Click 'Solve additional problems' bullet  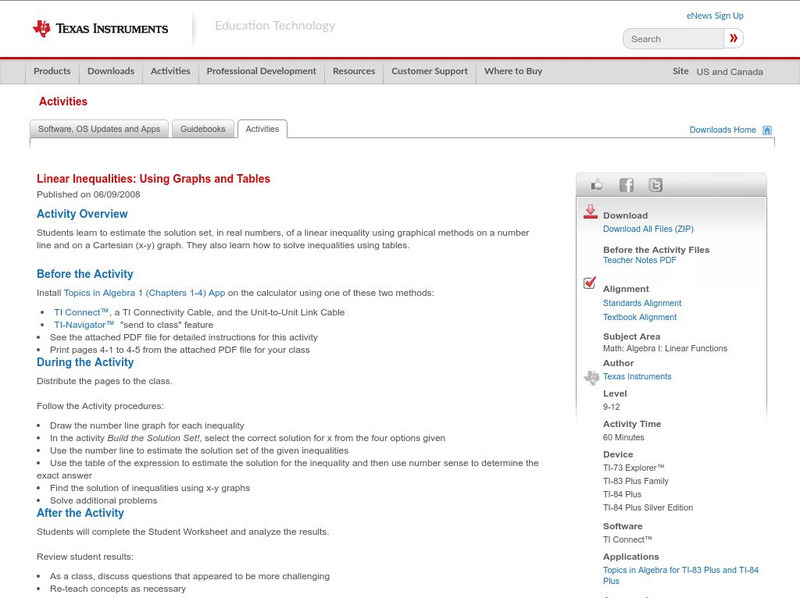point(104,501)
